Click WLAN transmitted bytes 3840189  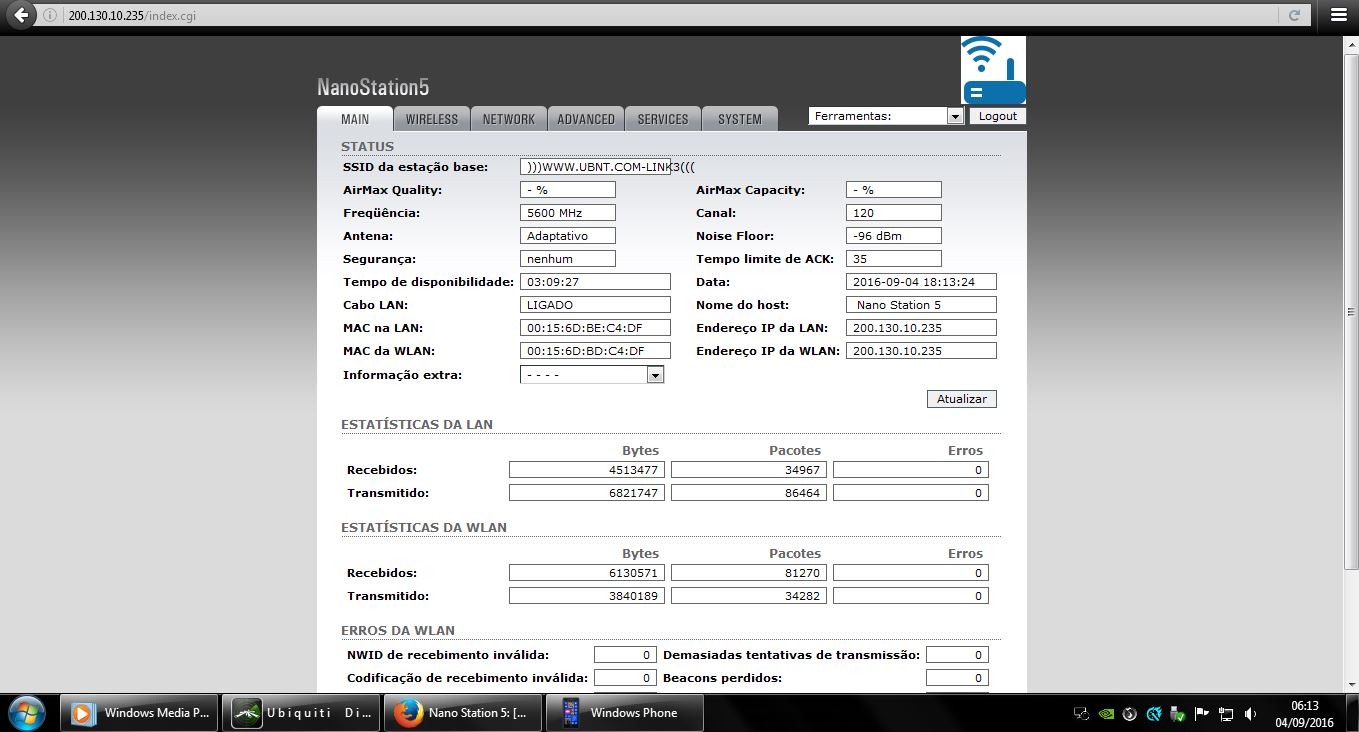(x=587, y=596)
